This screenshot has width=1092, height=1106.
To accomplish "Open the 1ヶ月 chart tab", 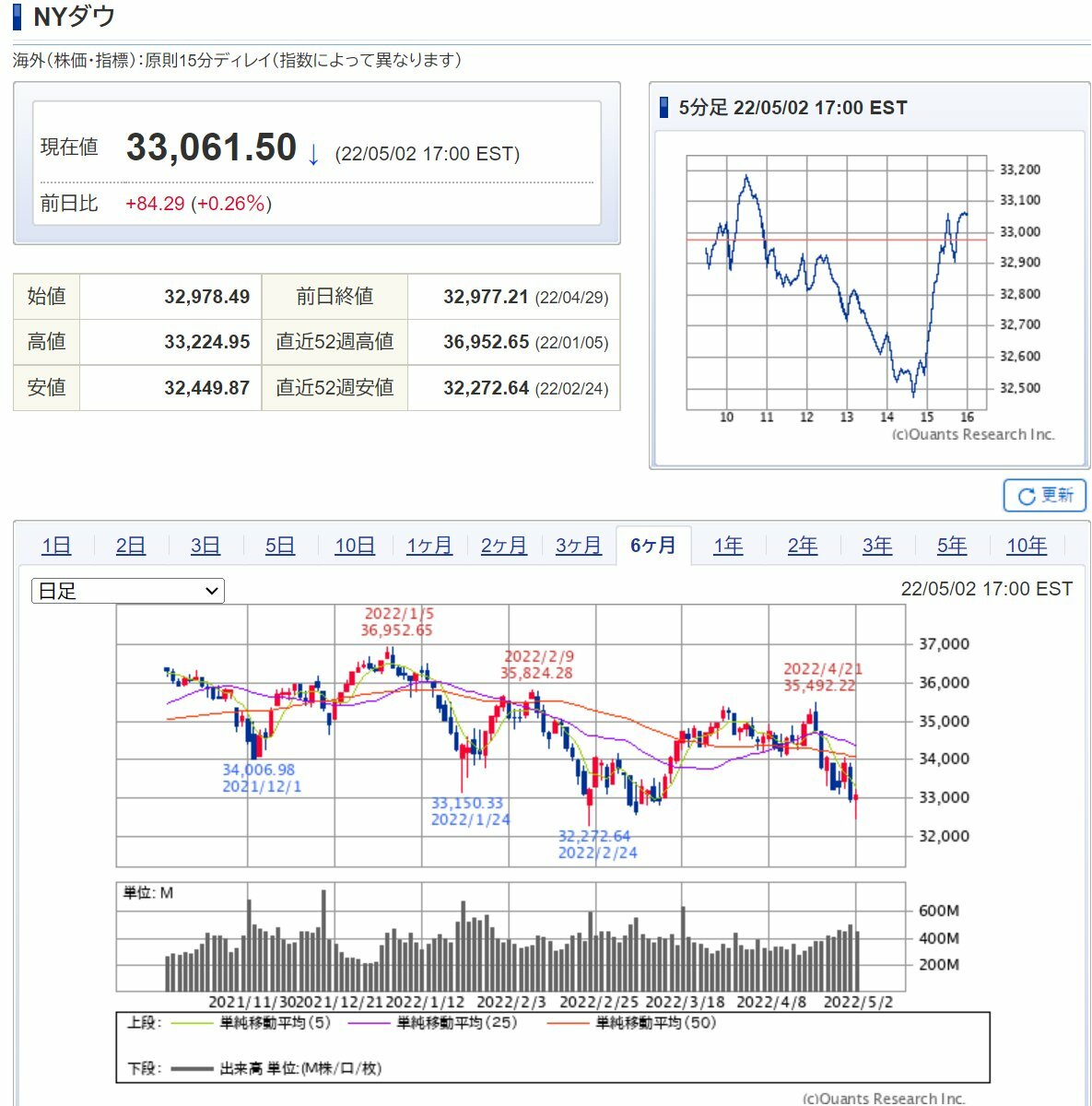I will pyautogui.click(x=429, y=546).
